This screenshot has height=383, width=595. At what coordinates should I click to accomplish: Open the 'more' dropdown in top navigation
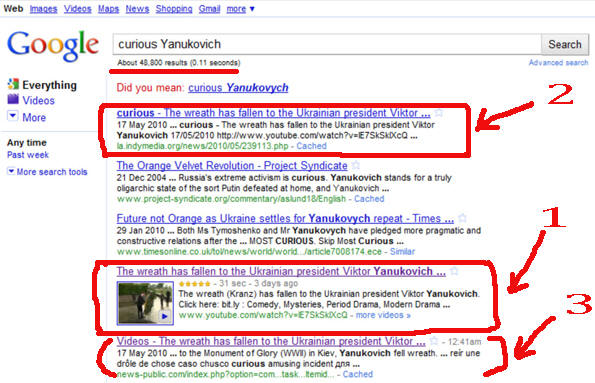[x=240, y=9]
